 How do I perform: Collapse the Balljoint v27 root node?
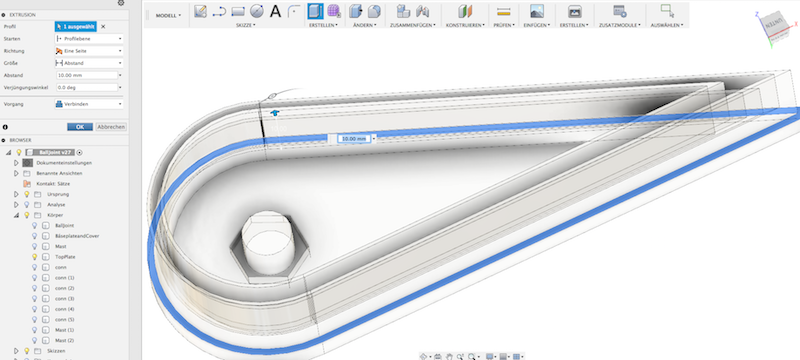coord(8,152)
